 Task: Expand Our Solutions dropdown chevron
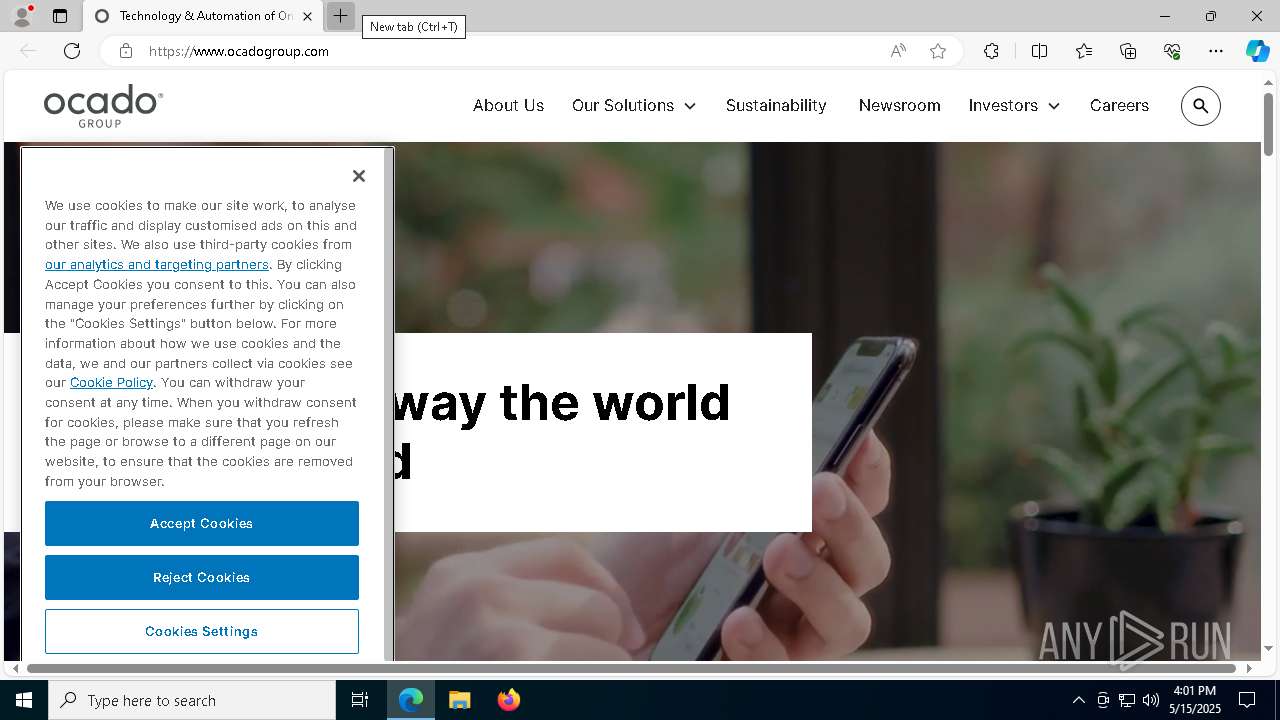[x=690, y=106]
